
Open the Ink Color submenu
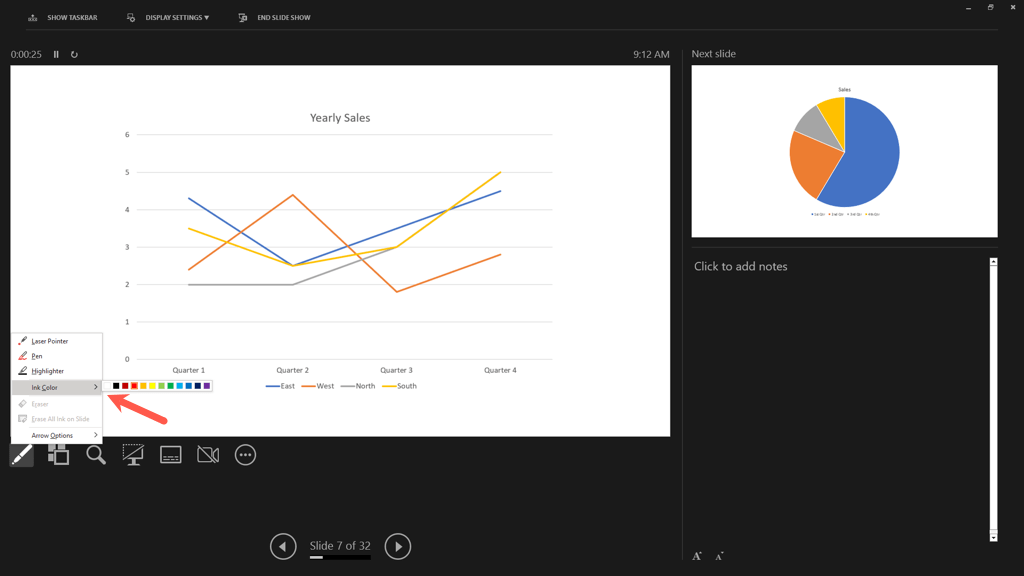click(x=57, y=387)
